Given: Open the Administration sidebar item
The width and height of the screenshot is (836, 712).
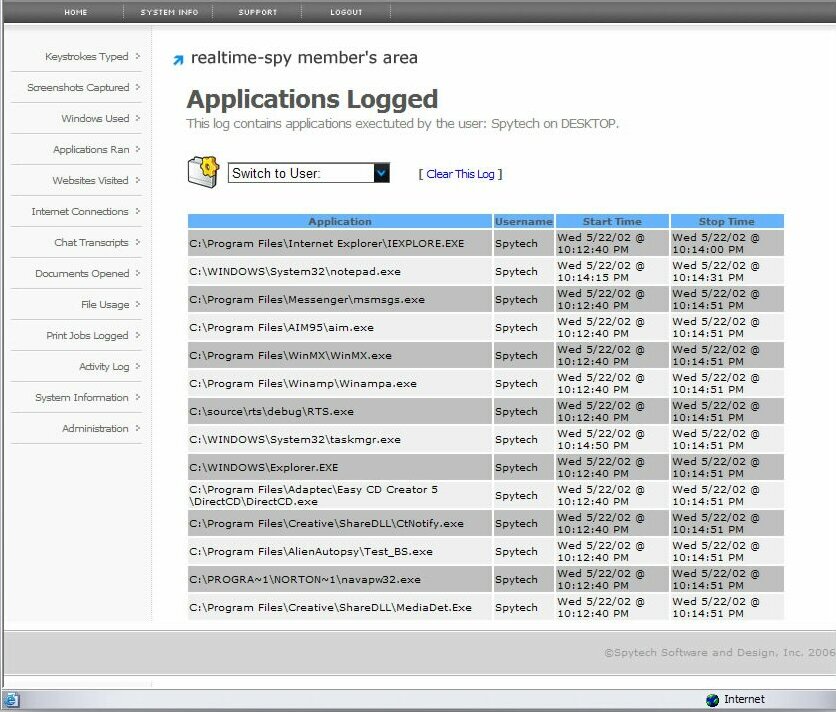Looking at the screenshot, I should click(x=95, y=429).
